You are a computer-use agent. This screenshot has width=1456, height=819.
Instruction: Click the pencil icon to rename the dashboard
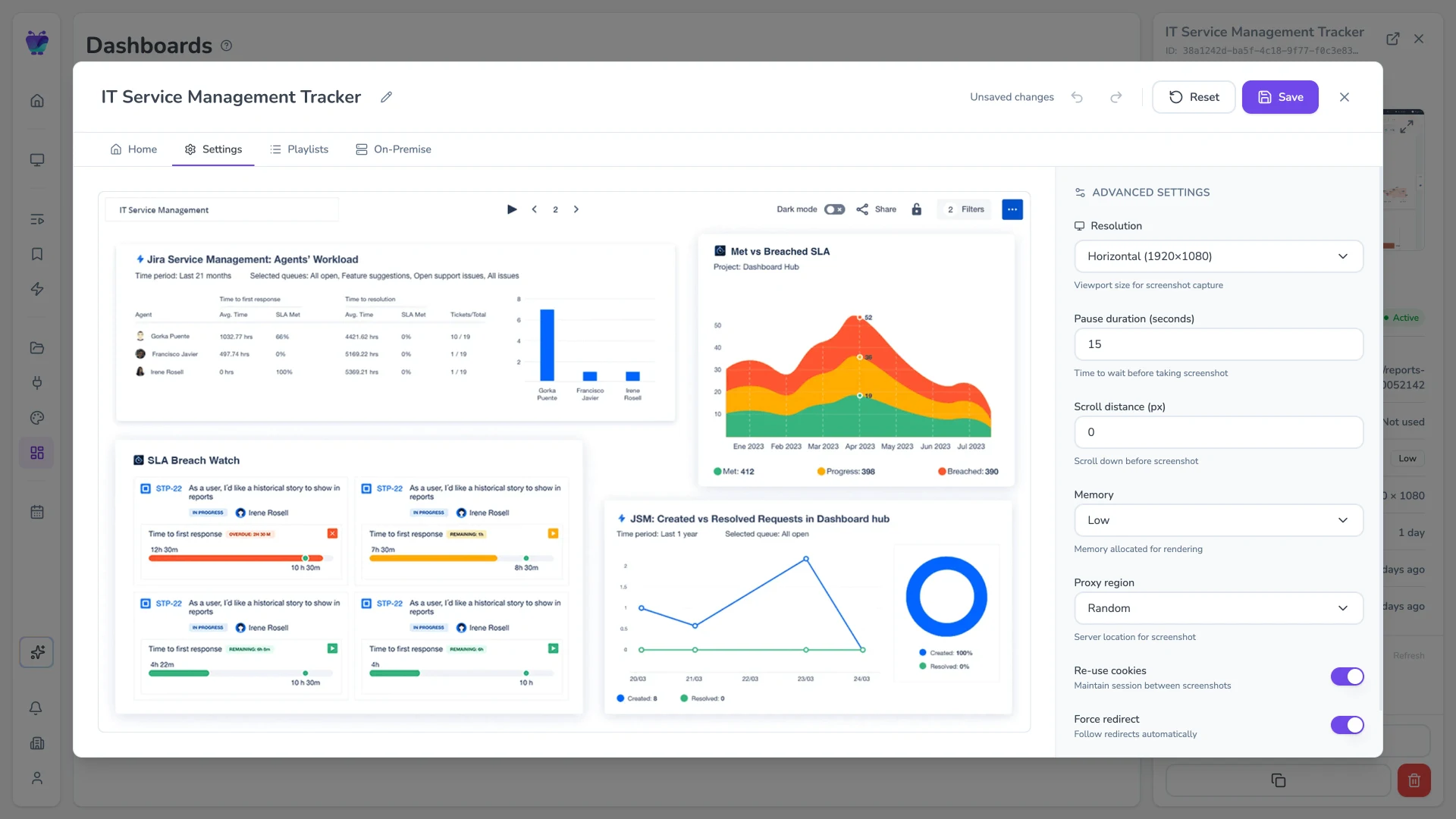tap(386, 97)
